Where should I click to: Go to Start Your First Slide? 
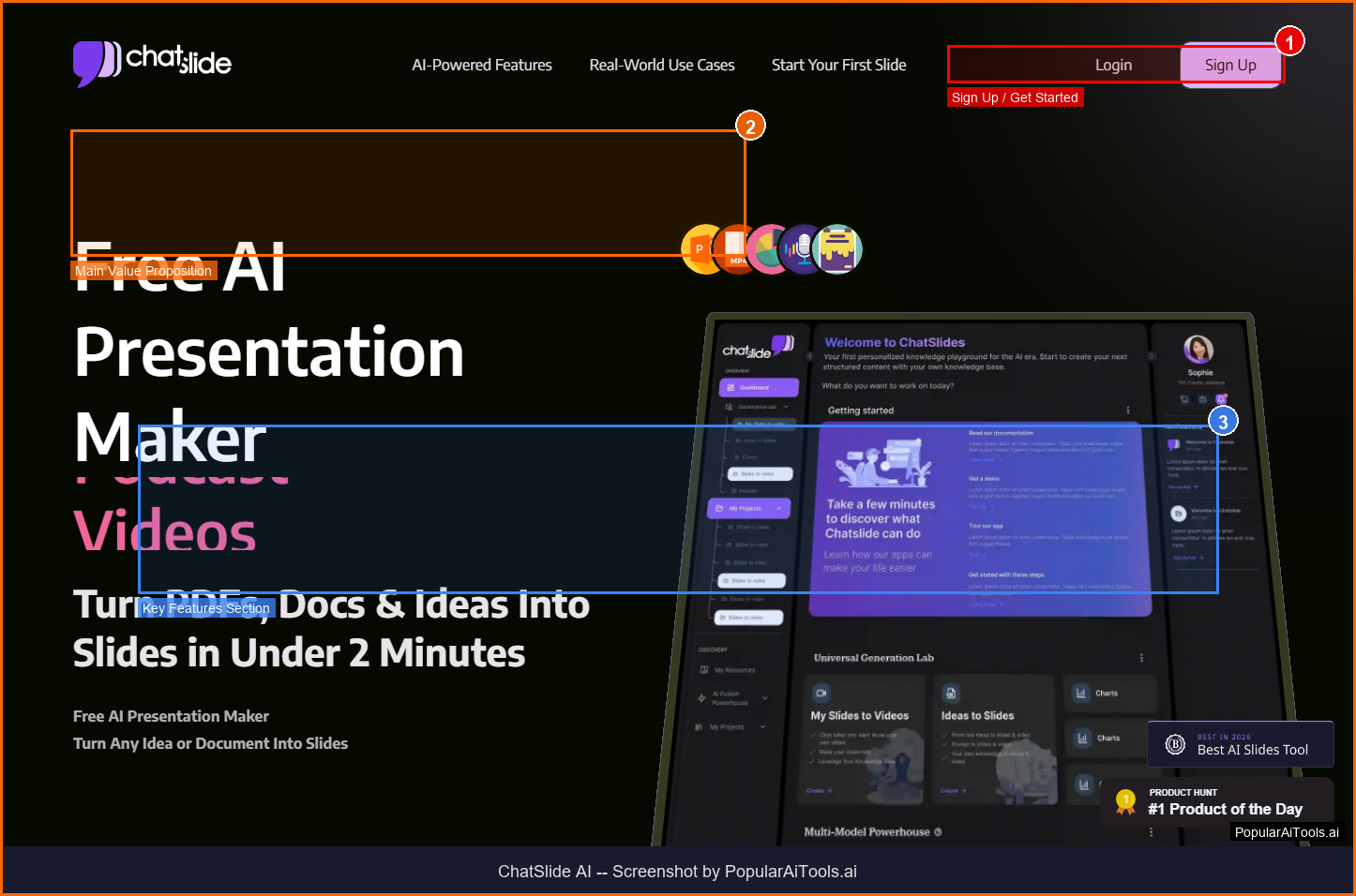838,65
